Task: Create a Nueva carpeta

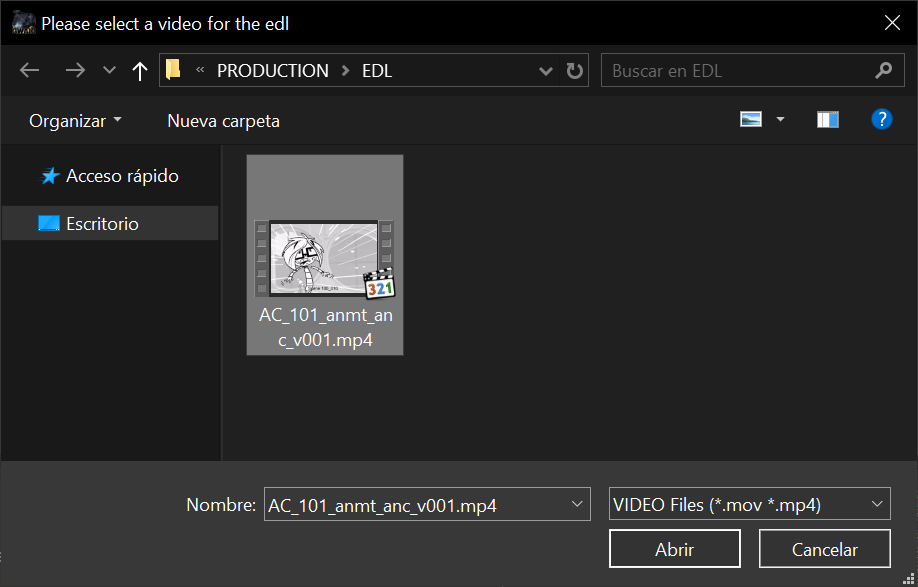Action: pyautogui.click(x=223, y=121)
